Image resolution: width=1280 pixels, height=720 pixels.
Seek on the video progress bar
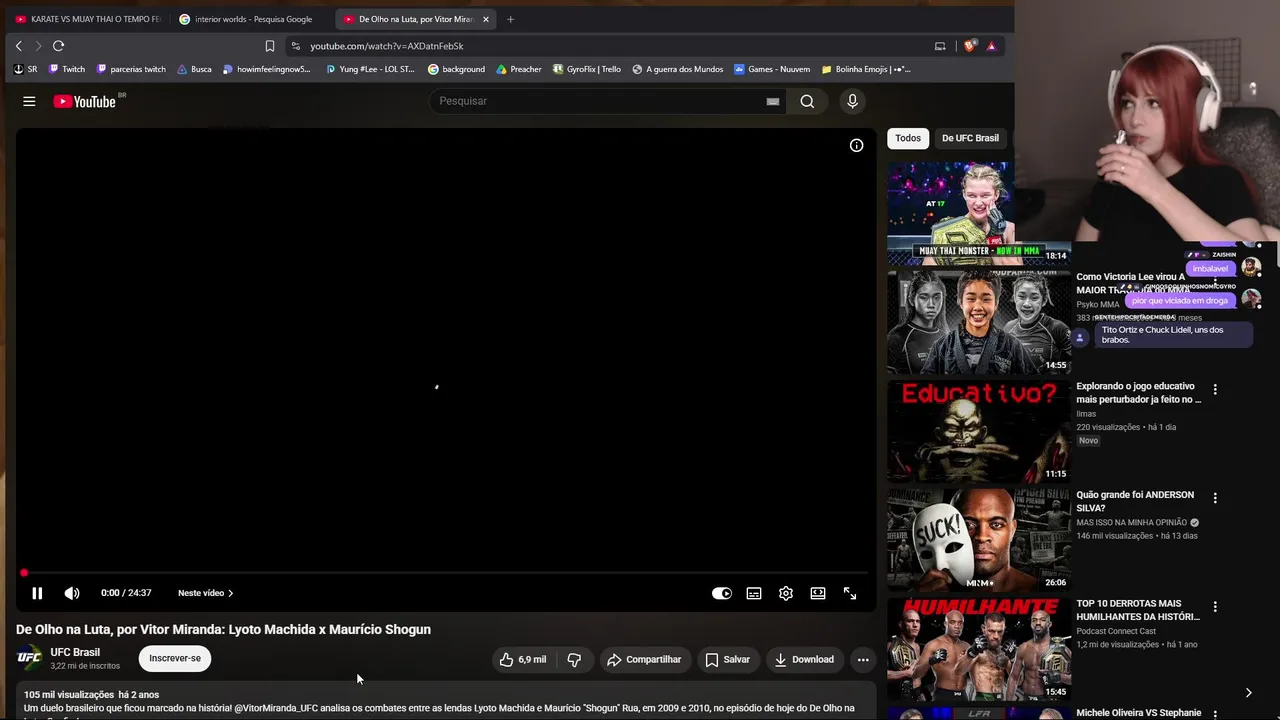point(446,573)
